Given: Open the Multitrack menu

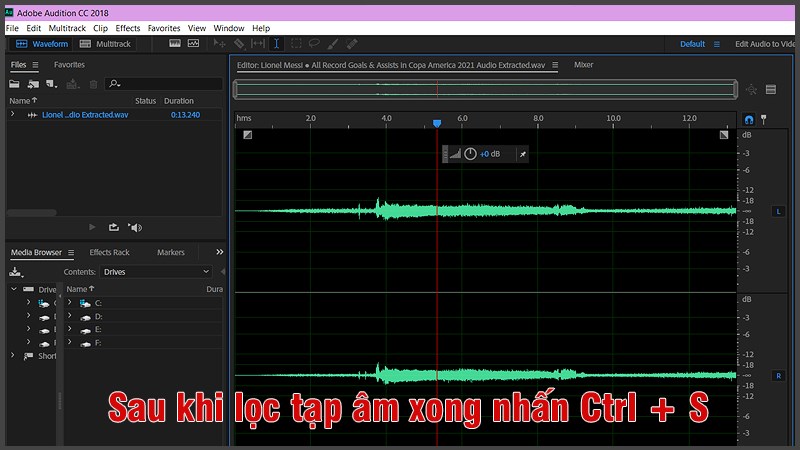Looking at the screenshot, I should click(x=67, y=28).
